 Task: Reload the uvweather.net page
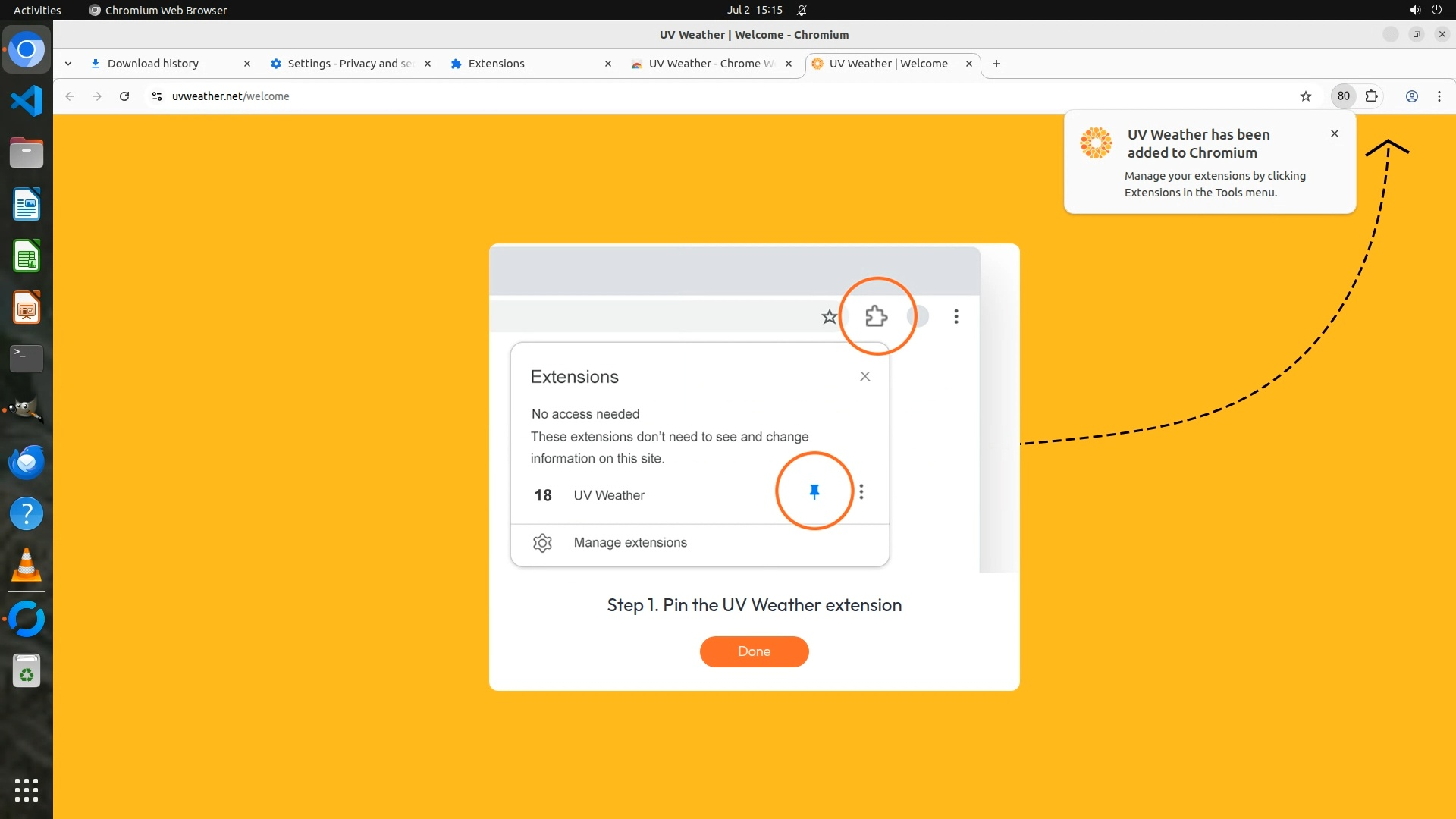tap(124, 96)
